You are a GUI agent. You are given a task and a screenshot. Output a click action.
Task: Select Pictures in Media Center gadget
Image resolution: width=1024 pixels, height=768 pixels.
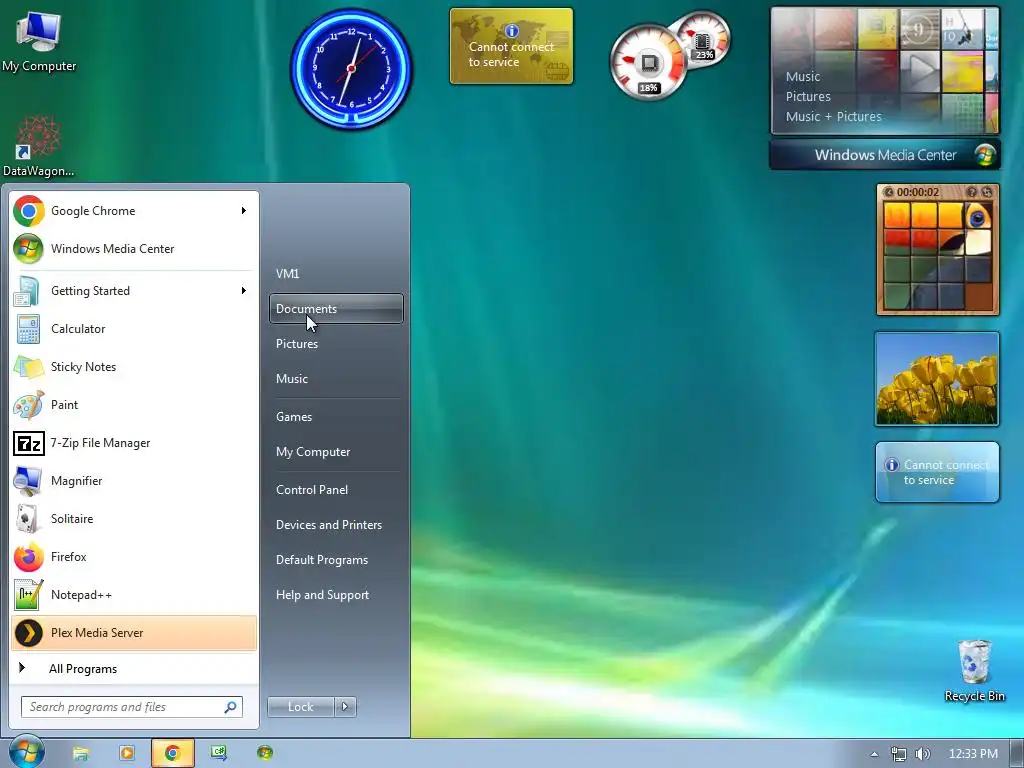808,97
